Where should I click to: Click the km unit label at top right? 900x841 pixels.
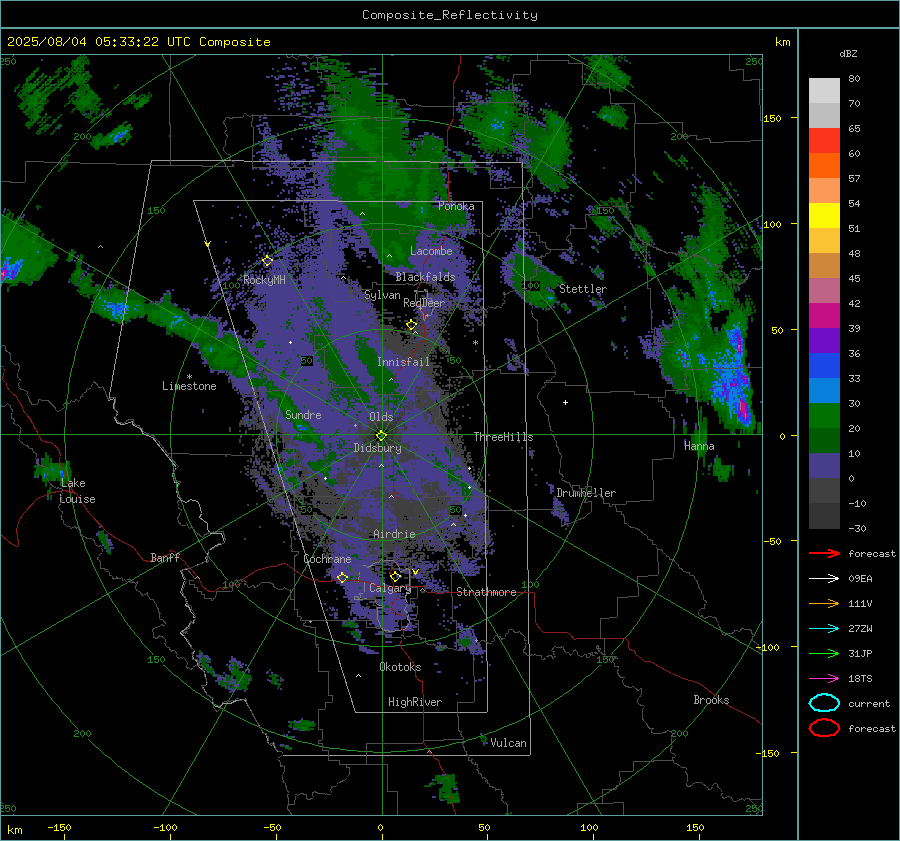782,42
